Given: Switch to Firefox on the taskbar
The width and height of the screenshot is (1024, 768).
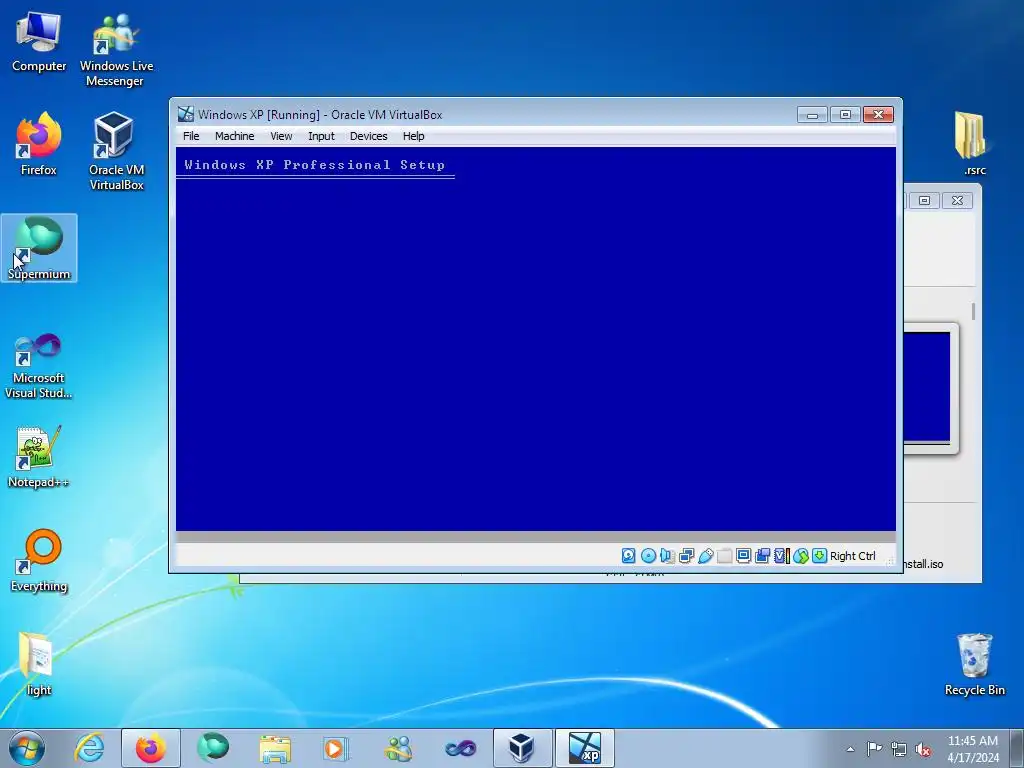Looking at the screenshot, I should tap(151, 748).
